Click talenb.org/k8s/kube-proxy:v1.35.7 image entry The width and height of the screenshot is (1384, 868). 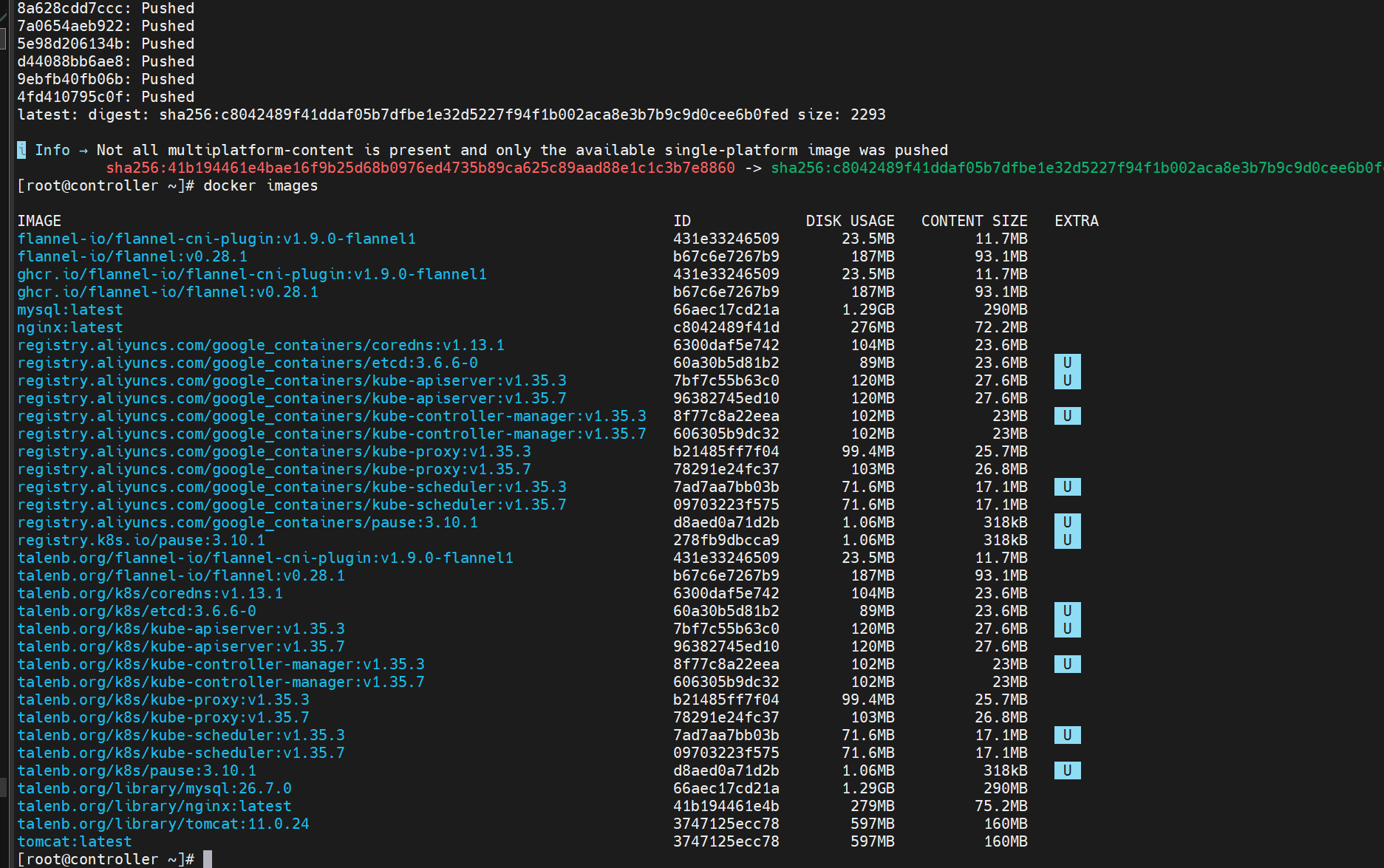(163, 717)
